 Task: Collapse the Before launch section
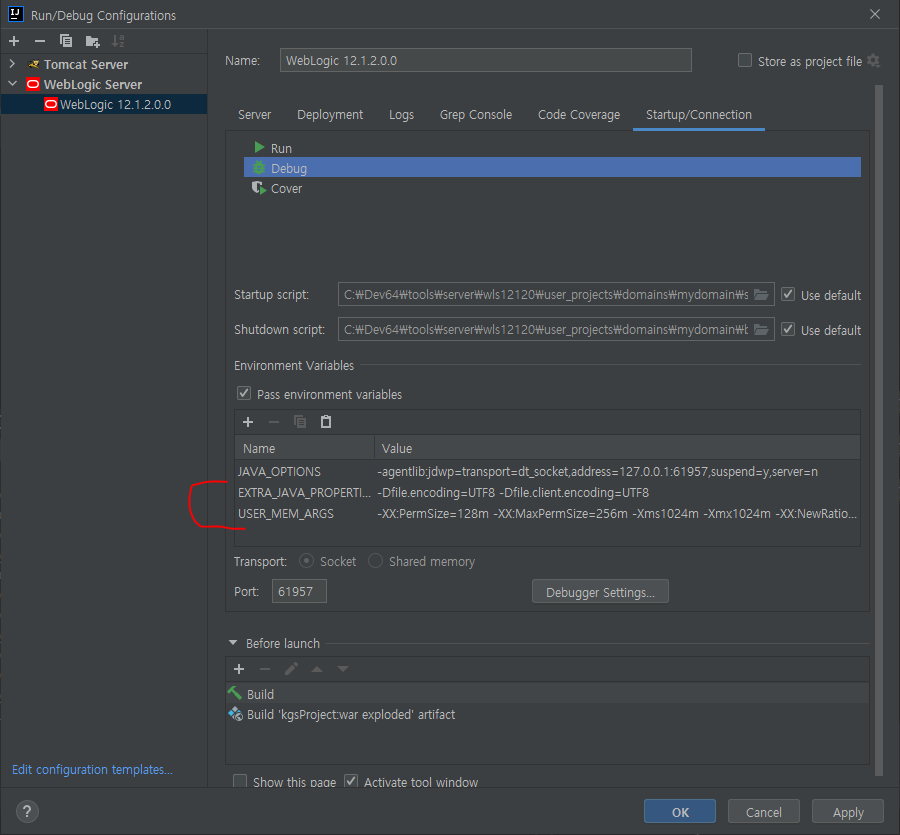coord(232,643)
